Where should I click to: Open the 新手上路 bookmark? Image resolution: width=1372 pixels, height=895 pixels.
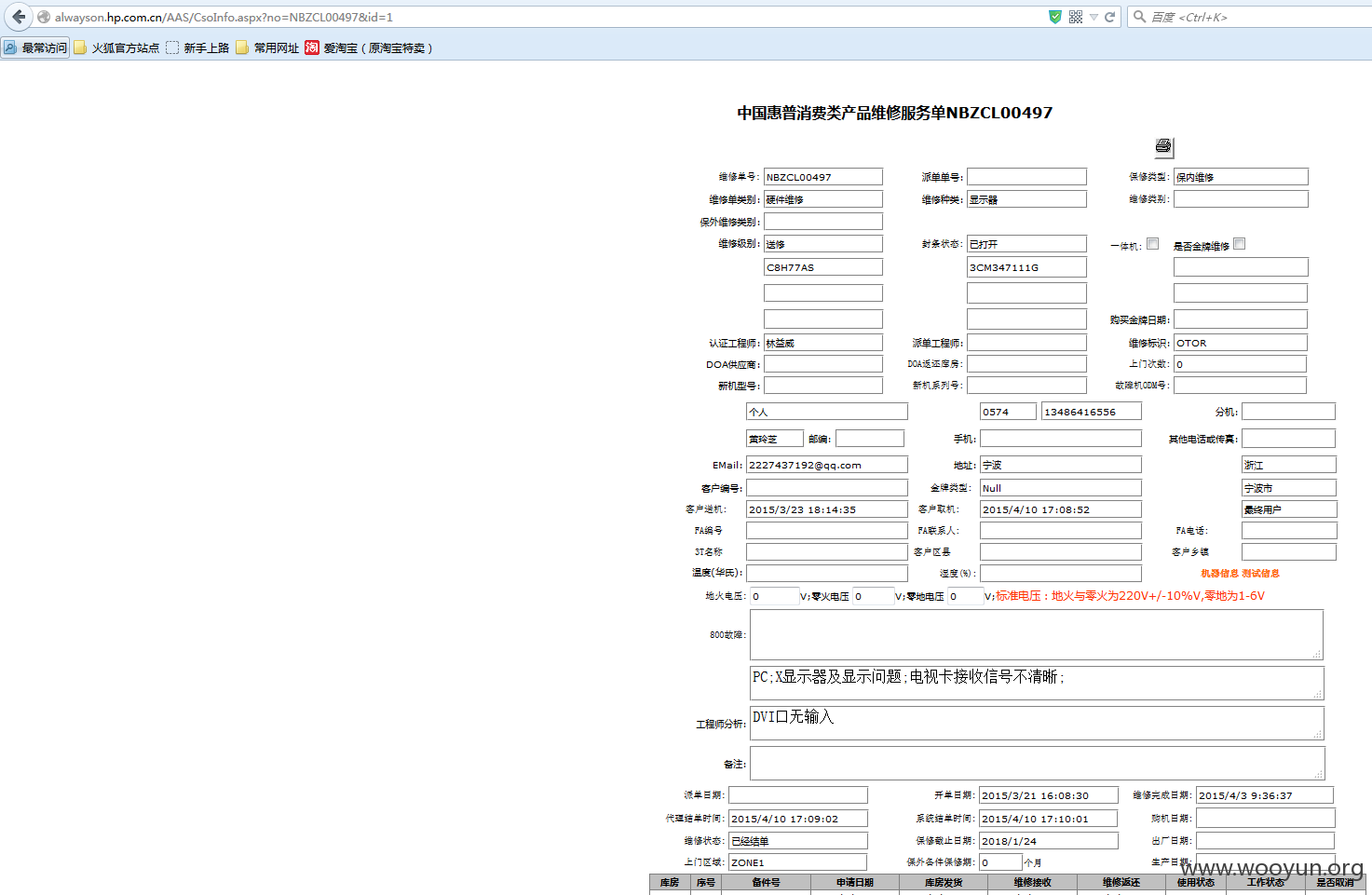197,47
